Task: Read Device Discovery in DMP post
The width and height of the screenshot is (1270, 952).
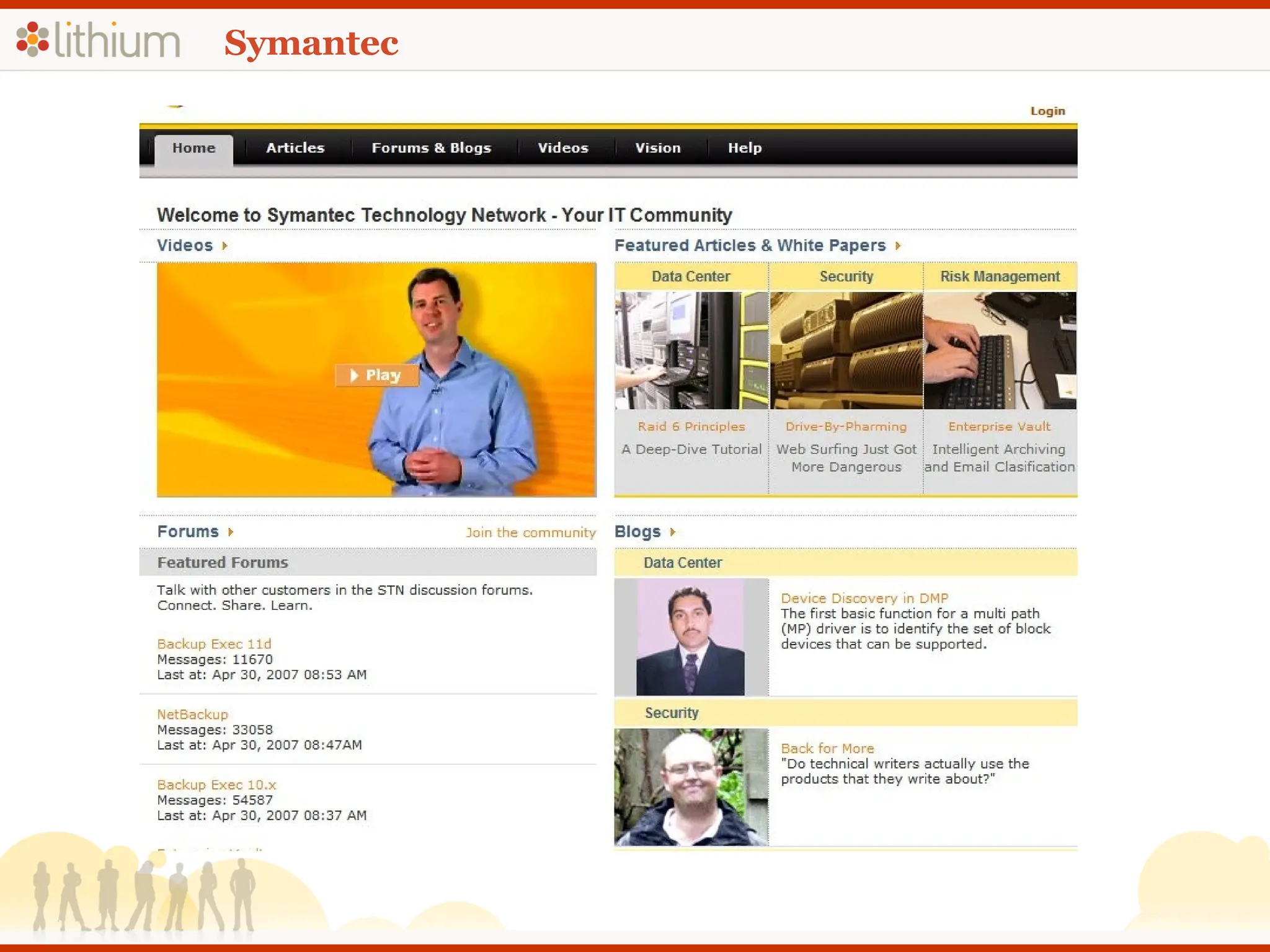Action: pos(864,598)
